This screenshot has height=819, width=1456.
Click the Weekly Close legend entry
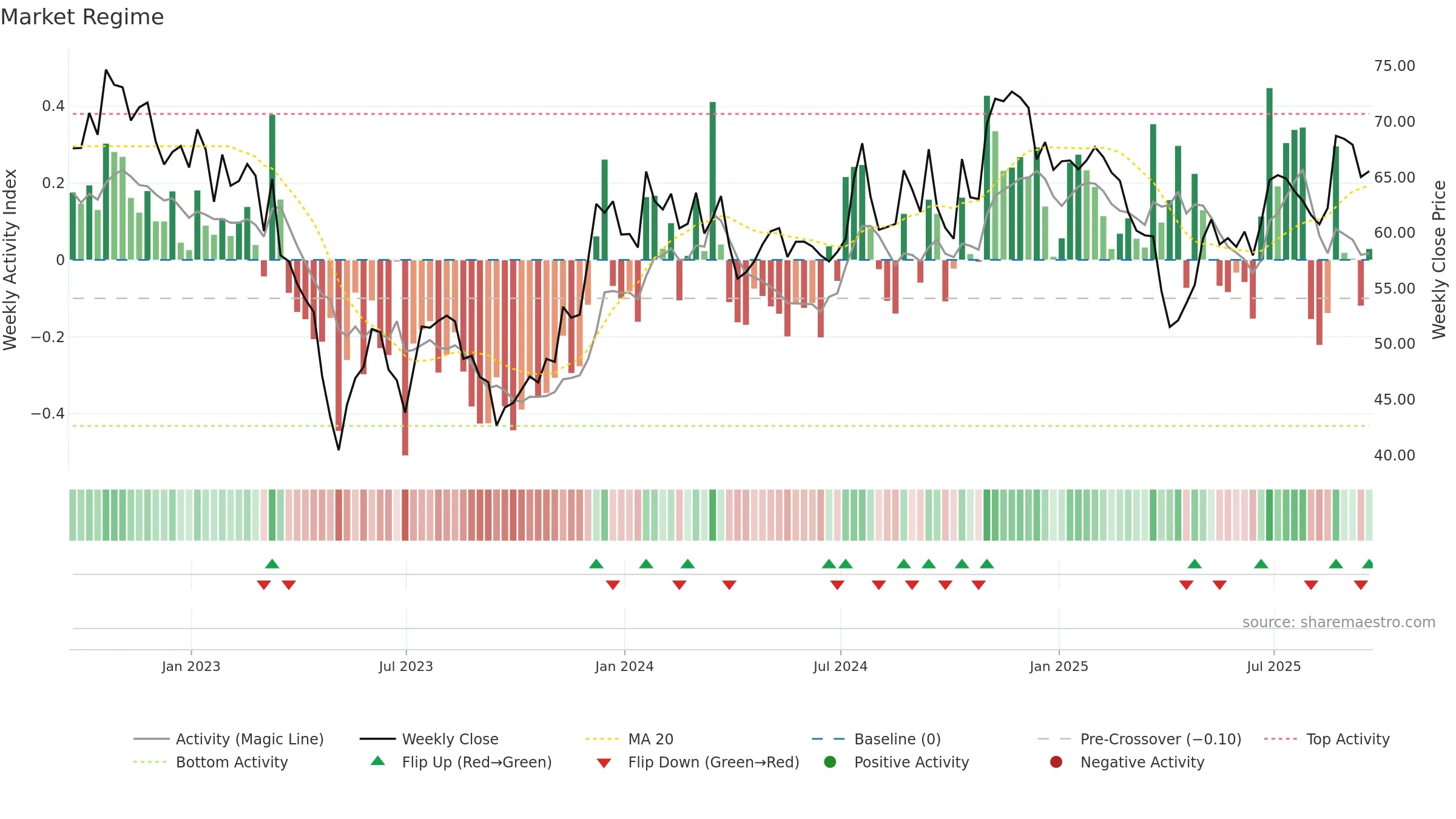click(x=429, y=739)
